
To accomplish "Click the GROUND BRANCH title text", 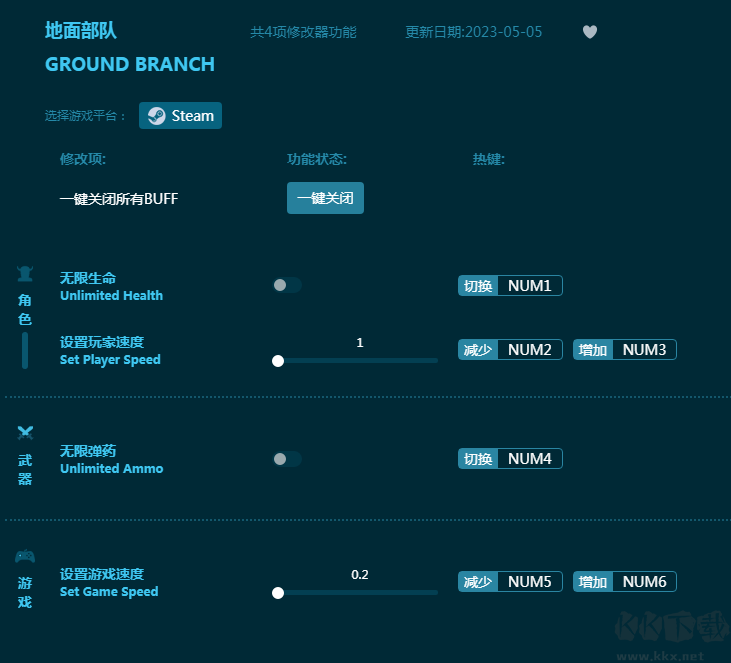I will pyautogui.click(x=130, y=64).
